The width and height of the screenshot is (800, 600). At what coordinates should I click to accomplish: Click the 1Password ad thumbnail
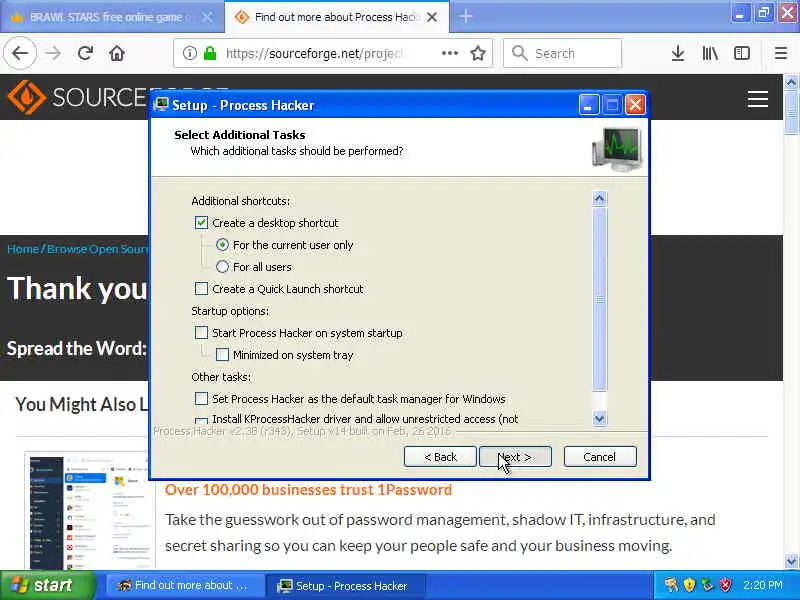click(x=89, y=511)
